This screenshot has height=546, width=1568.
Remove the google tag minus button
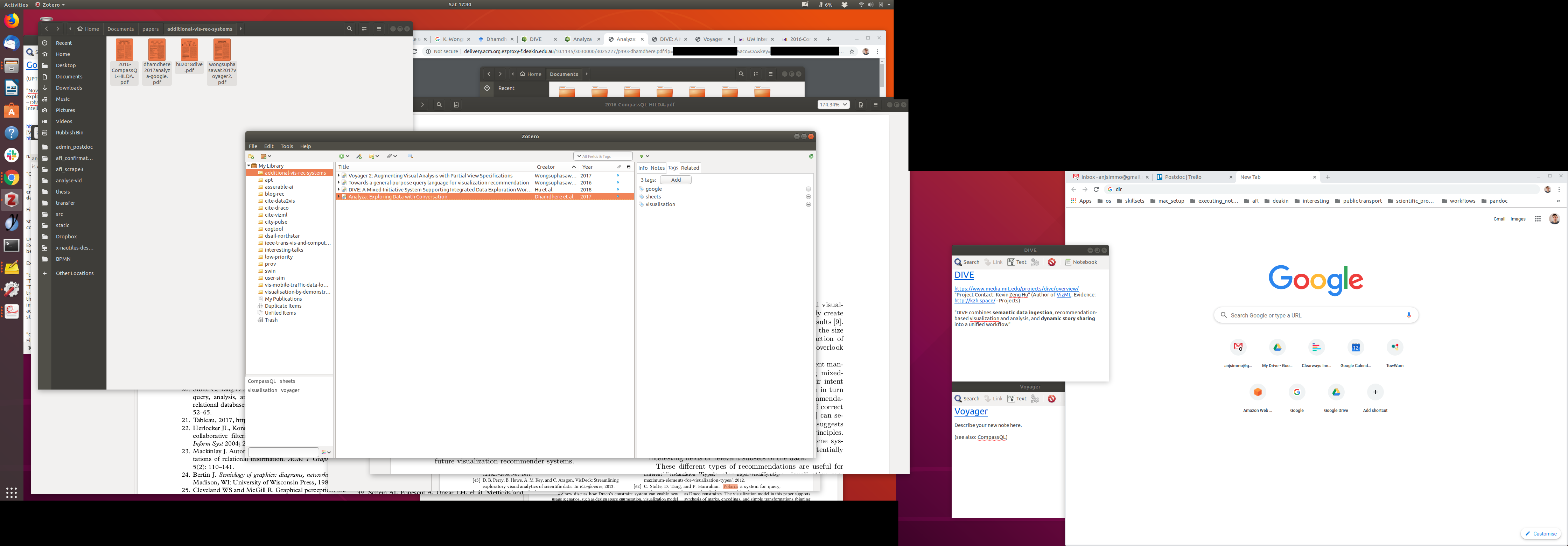808,189
